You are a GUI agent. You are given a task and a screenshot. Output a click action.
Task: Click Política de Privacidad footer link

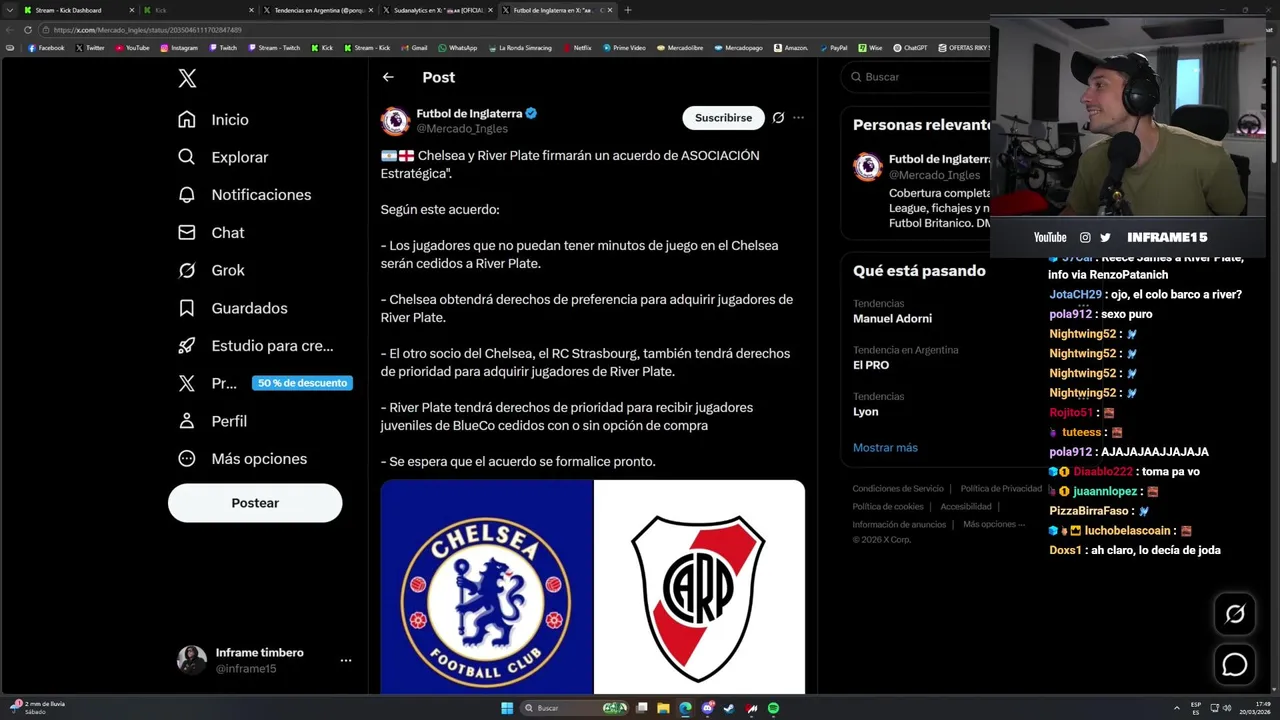(x=1001, y=489)
